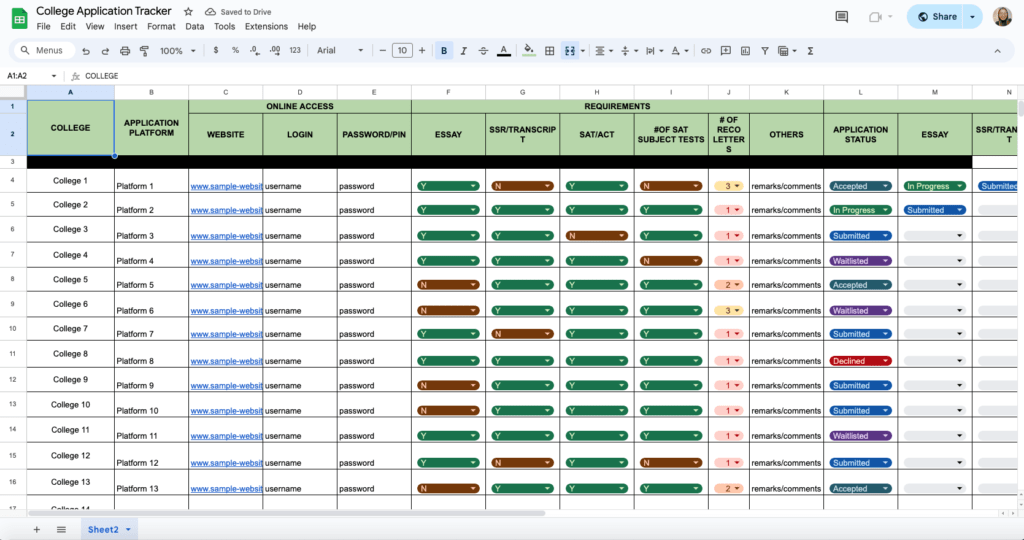Toggle bold formatting button
Screen dimensions: 1024x540
[x=444, y=51]
